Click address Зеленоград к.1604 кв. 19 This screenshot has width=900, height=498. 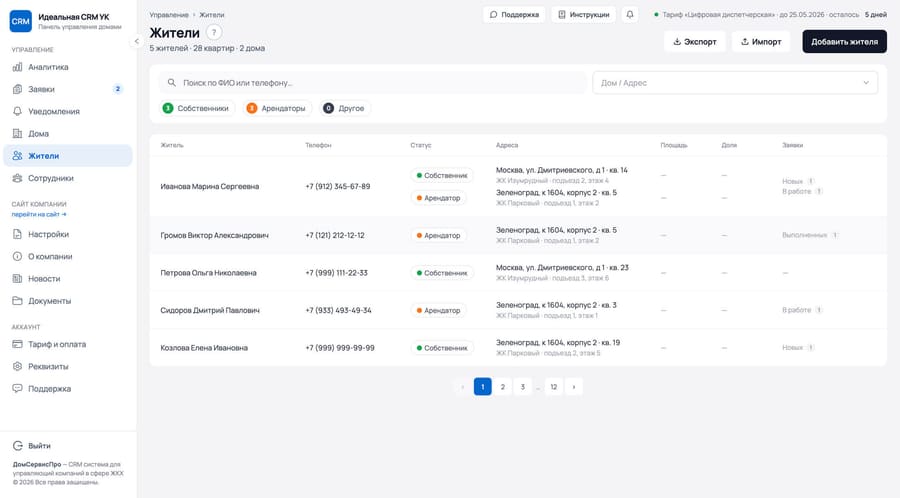(558, 343)
